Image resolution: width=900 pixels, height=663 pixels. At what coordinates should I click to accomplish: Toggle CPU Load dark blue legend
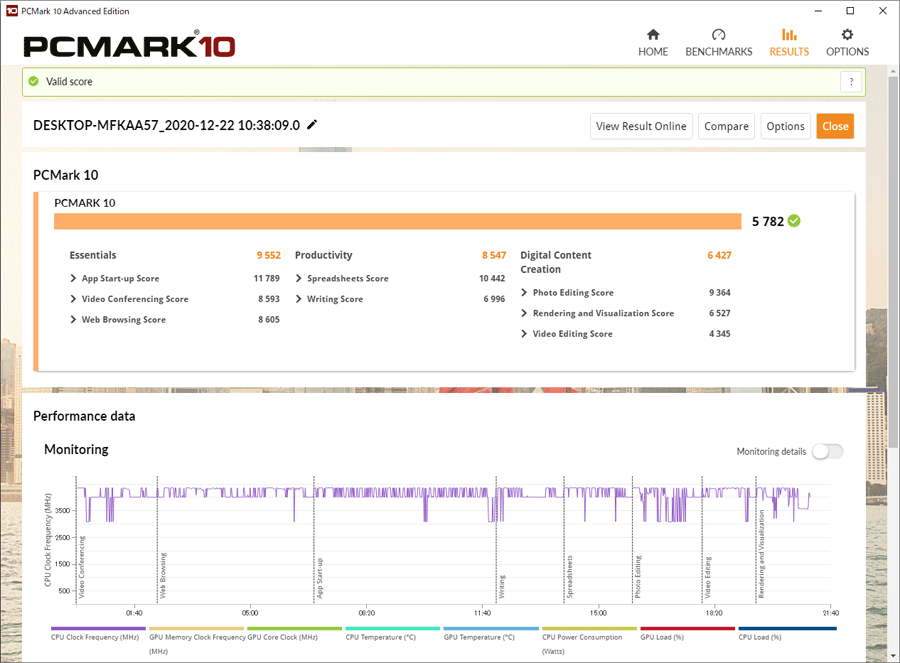click(x=787, y=634)
